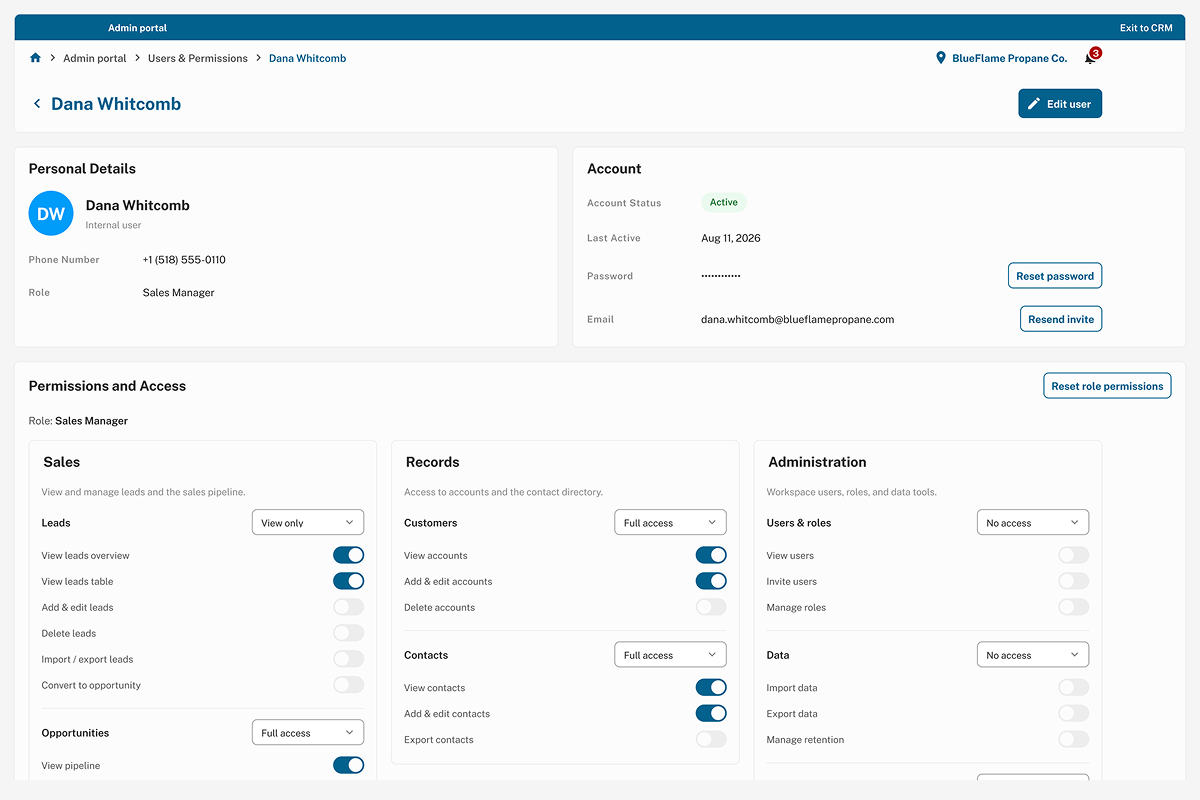Image resolution: width=1200 pixels, height=800 pixels.
Task: Click email dana.whitcomb@blueflamepropane.com
Action: 797,320
